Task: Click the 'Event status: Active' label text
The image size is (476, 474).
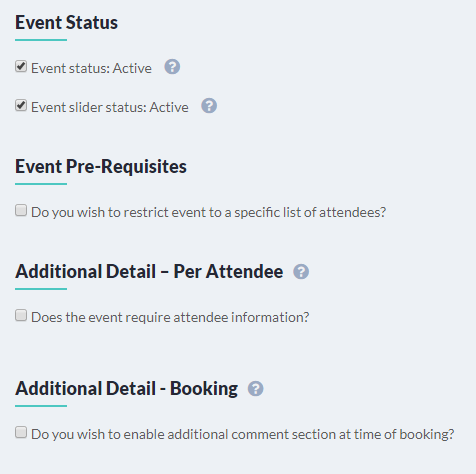Action: pyautogui.click(x=91, y=68)
